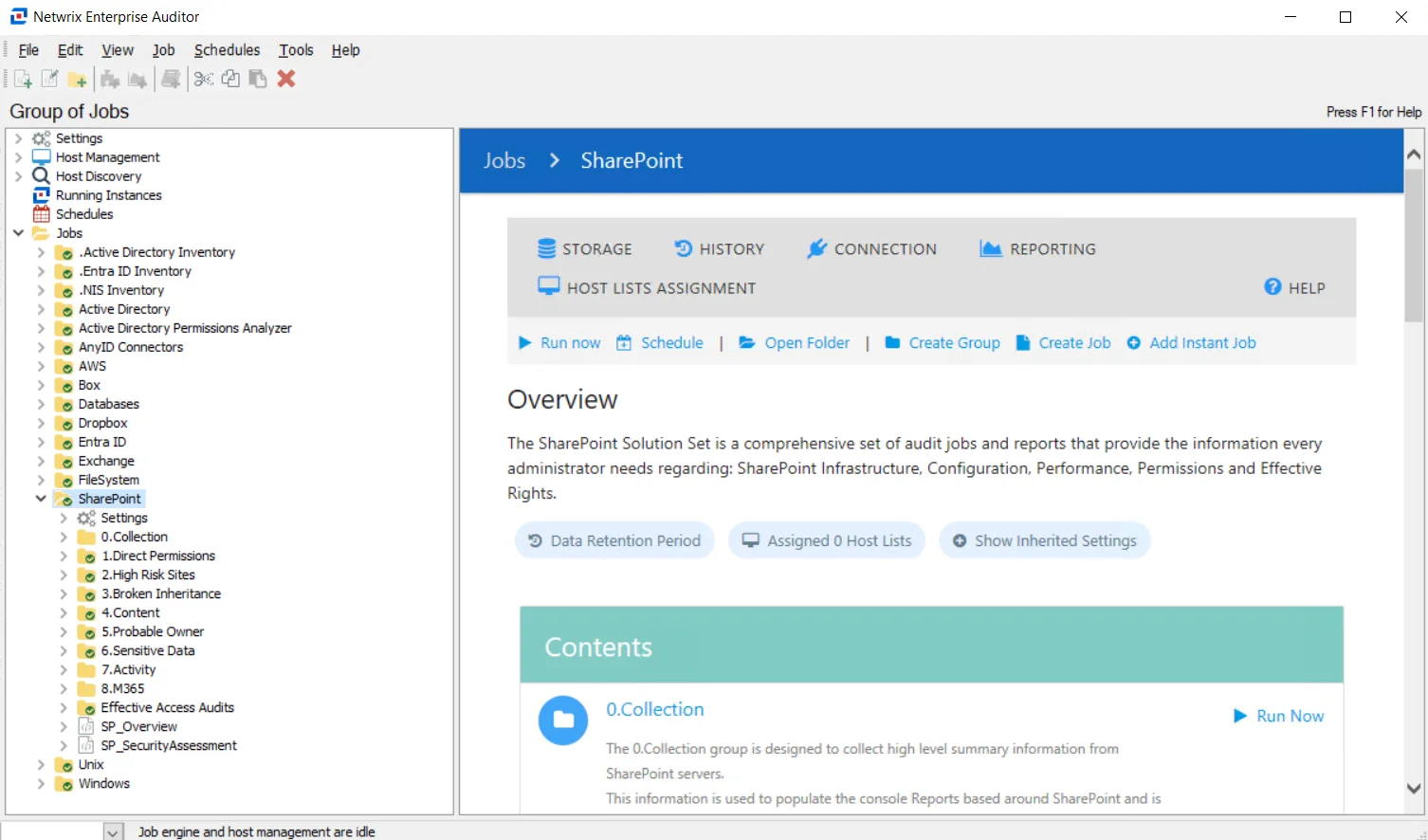Click the Schedule link
This screenshot has height=840, width=1428.
[x=660, y=342]
